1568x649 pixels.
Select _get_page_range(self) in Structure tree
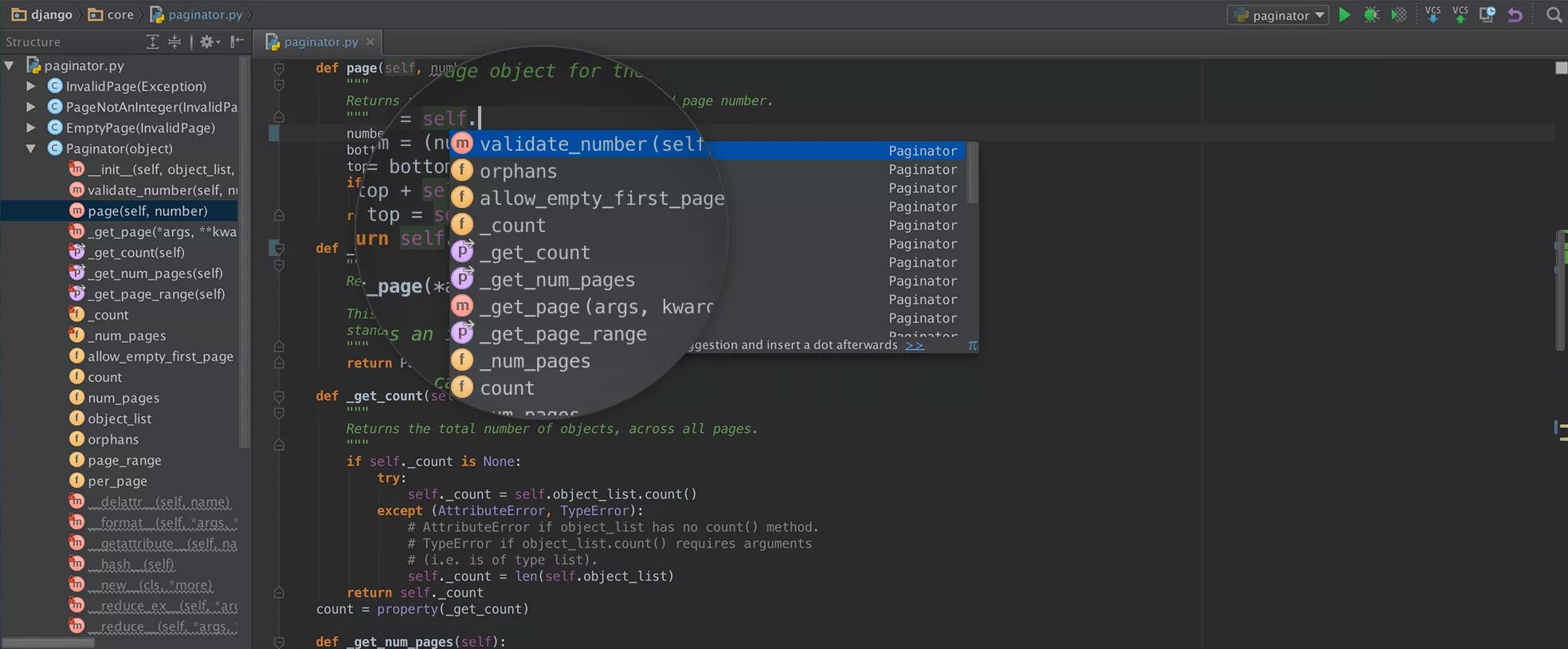coord(147,293)
